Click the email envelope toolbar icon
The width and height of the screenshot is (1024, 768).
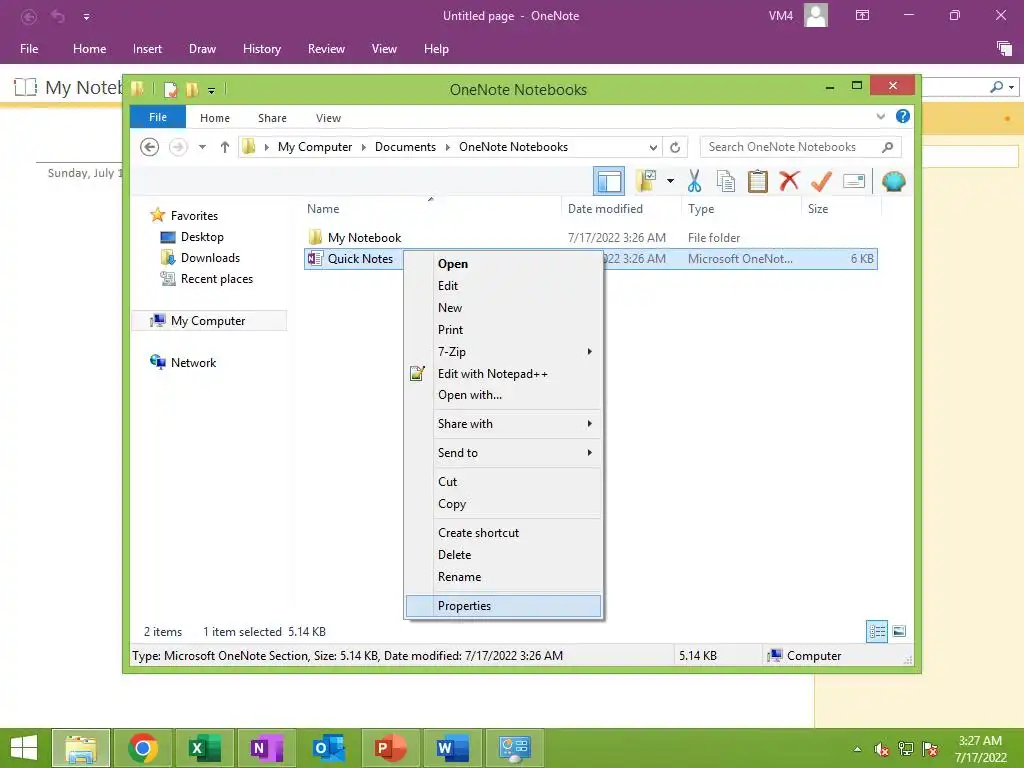click(854, 181)
